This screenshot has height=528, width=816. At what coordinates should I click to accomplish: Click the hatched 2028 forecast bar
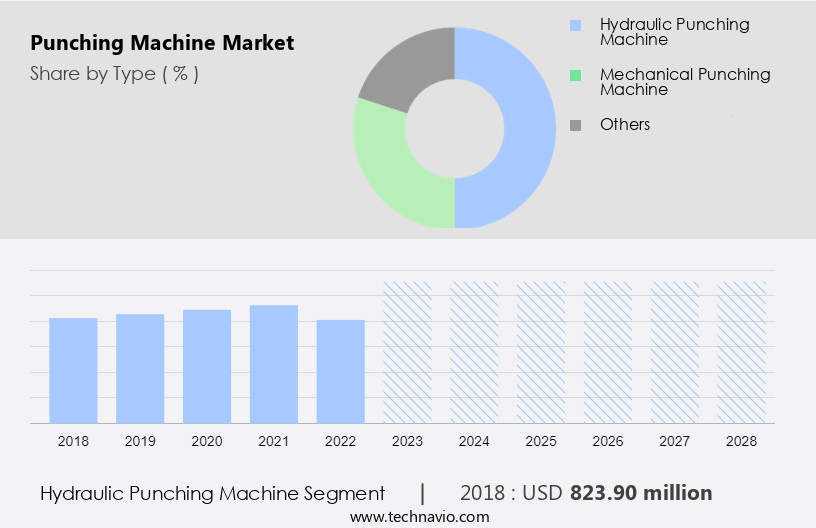(742, 352)
